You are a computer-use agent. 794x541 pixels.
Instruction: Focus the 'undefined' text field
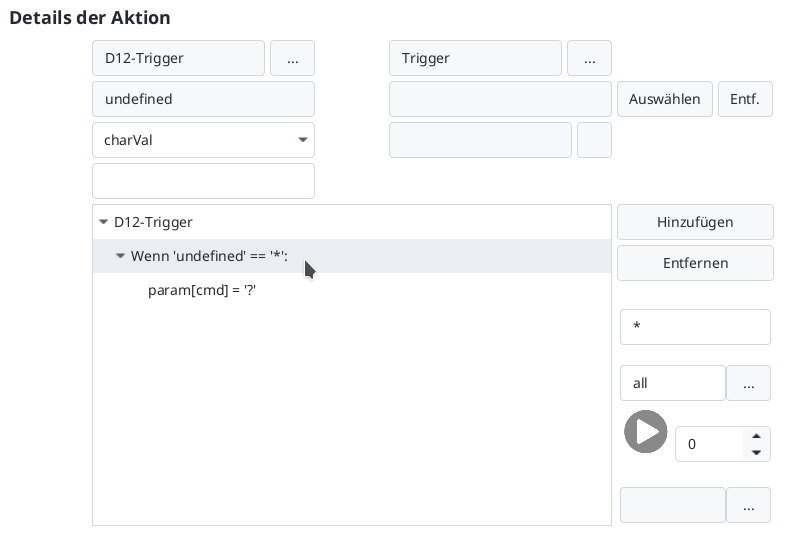(203, 100)
